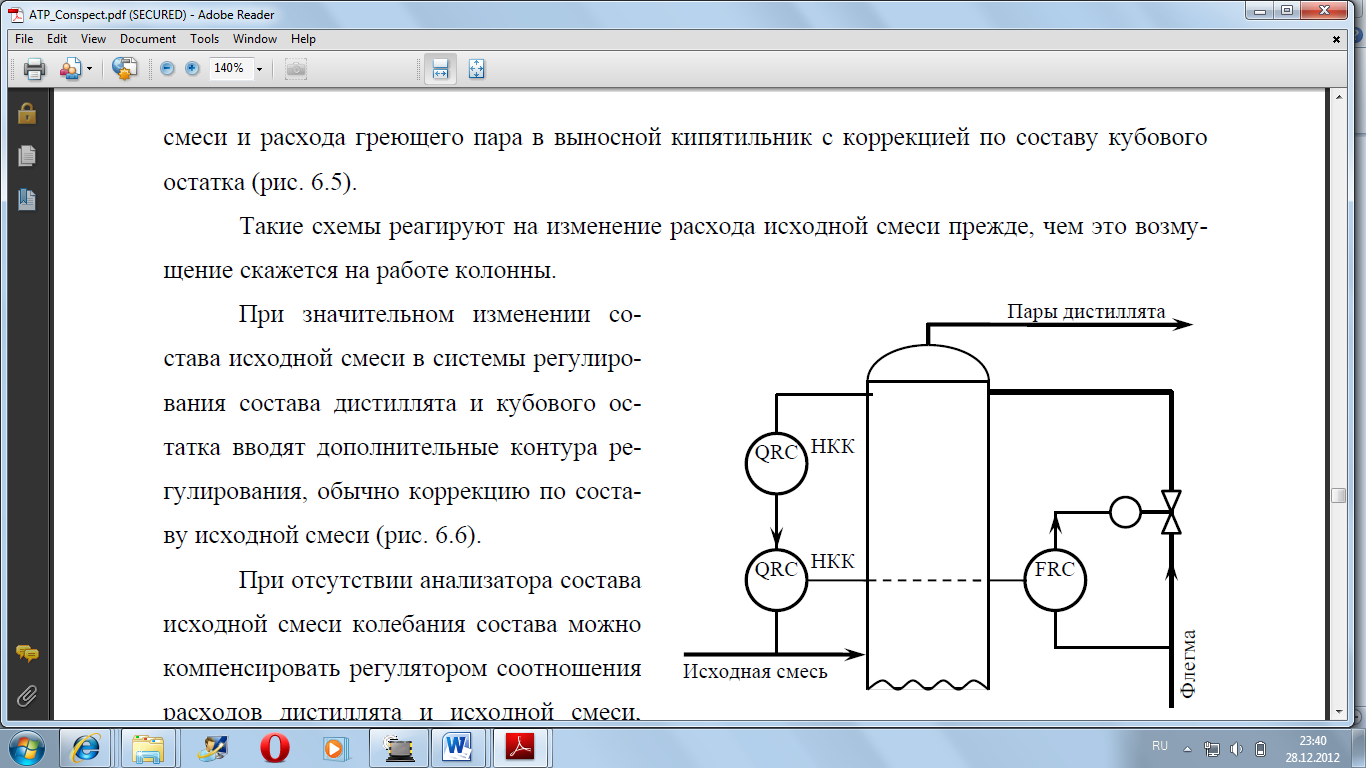Click the text 'остатка (рис. 6.5).'
The image size is (1366, 768).
pyautogui.click(x=261, y=185)
